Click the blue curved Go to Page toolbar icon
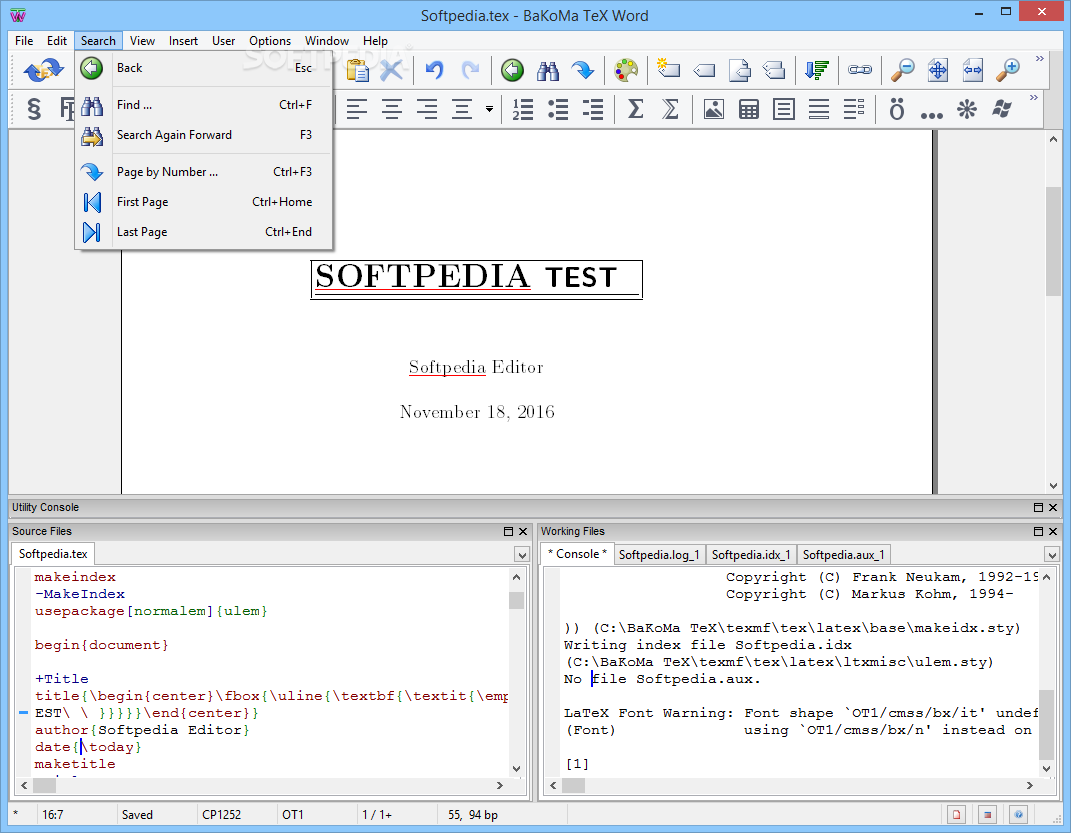1071x833 pixels. tap(583, 70)
